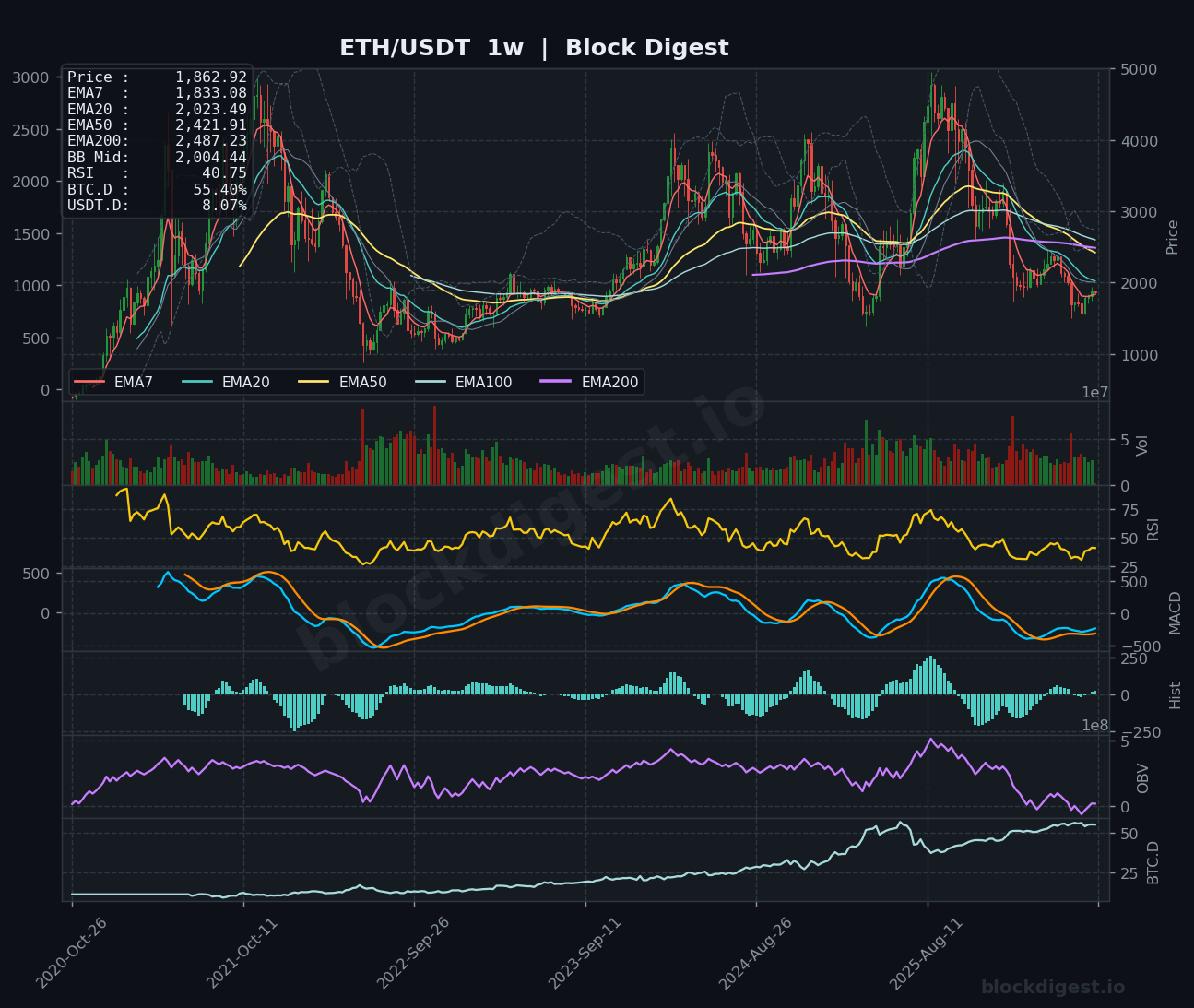Click the Price value 1,862.92 in info box
This screenshot has width=1194, height=1008.
[x=211, y=77]
